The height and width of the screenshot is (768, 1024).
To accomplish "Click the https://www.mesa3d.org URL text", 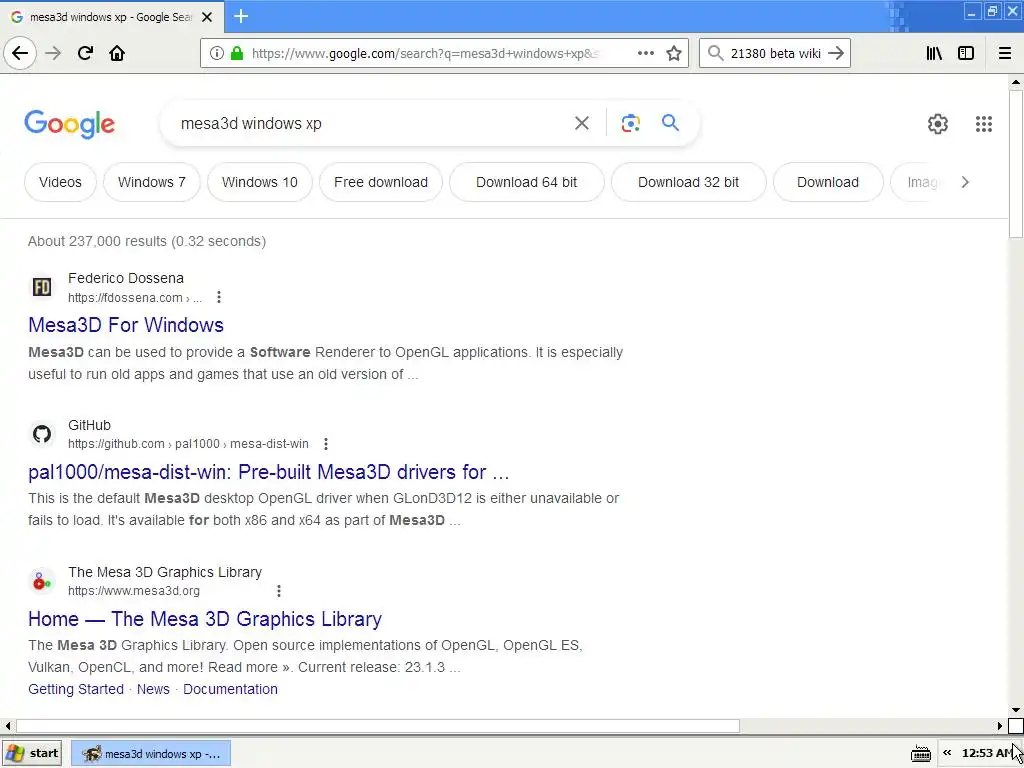I will click(x=134, y=591).
